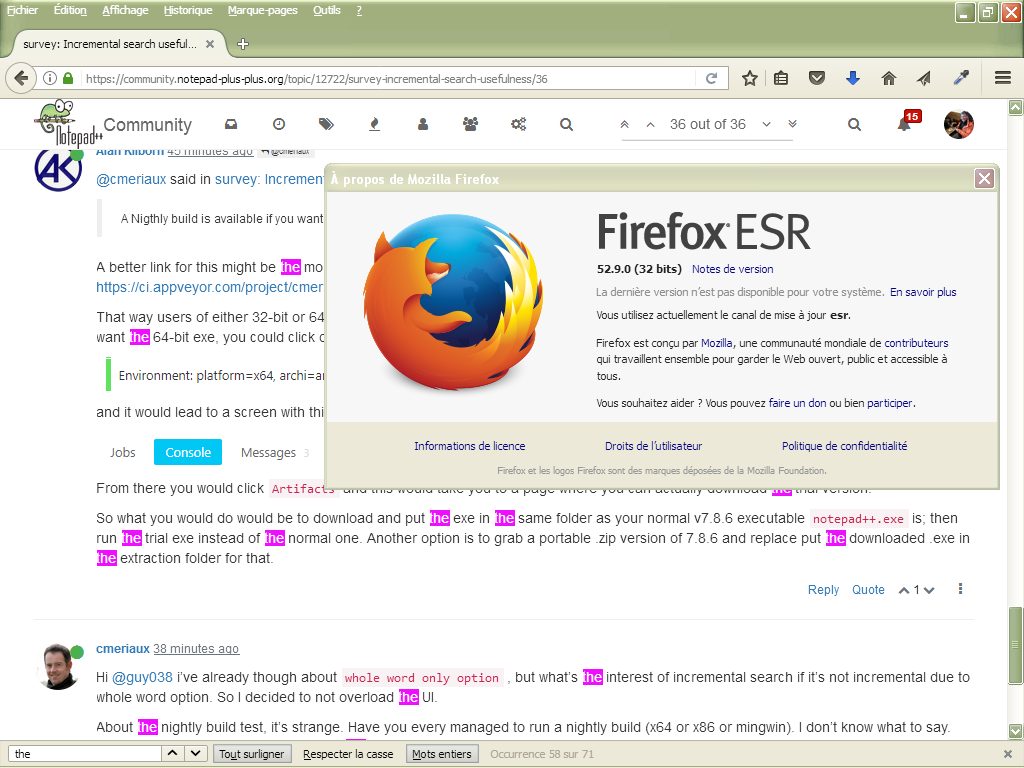Go to the Firefox home page icon
1024x768 pixels.
click(888, 78)
